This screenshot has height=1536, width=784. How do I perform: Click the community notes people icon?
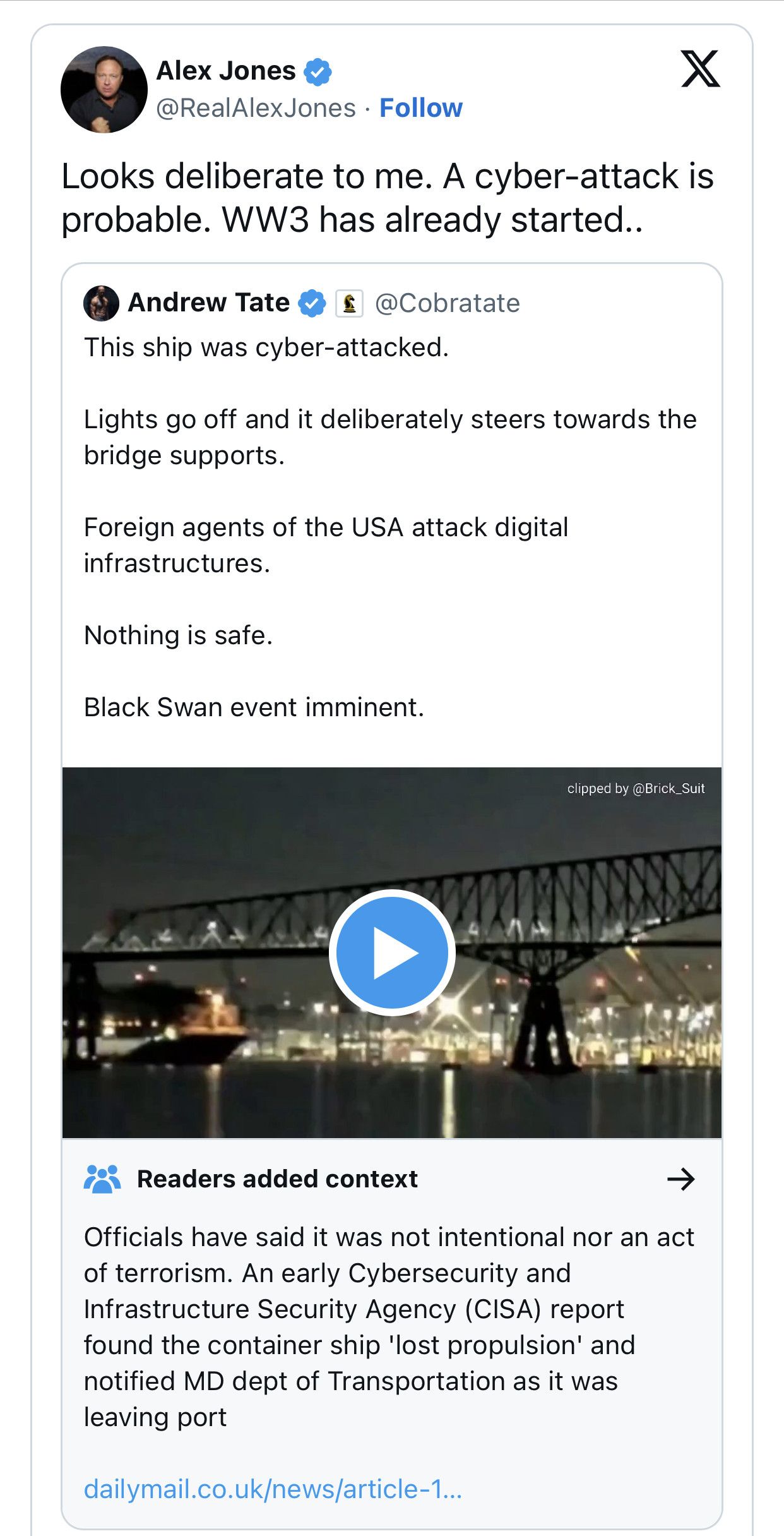tap(102, 1179)
